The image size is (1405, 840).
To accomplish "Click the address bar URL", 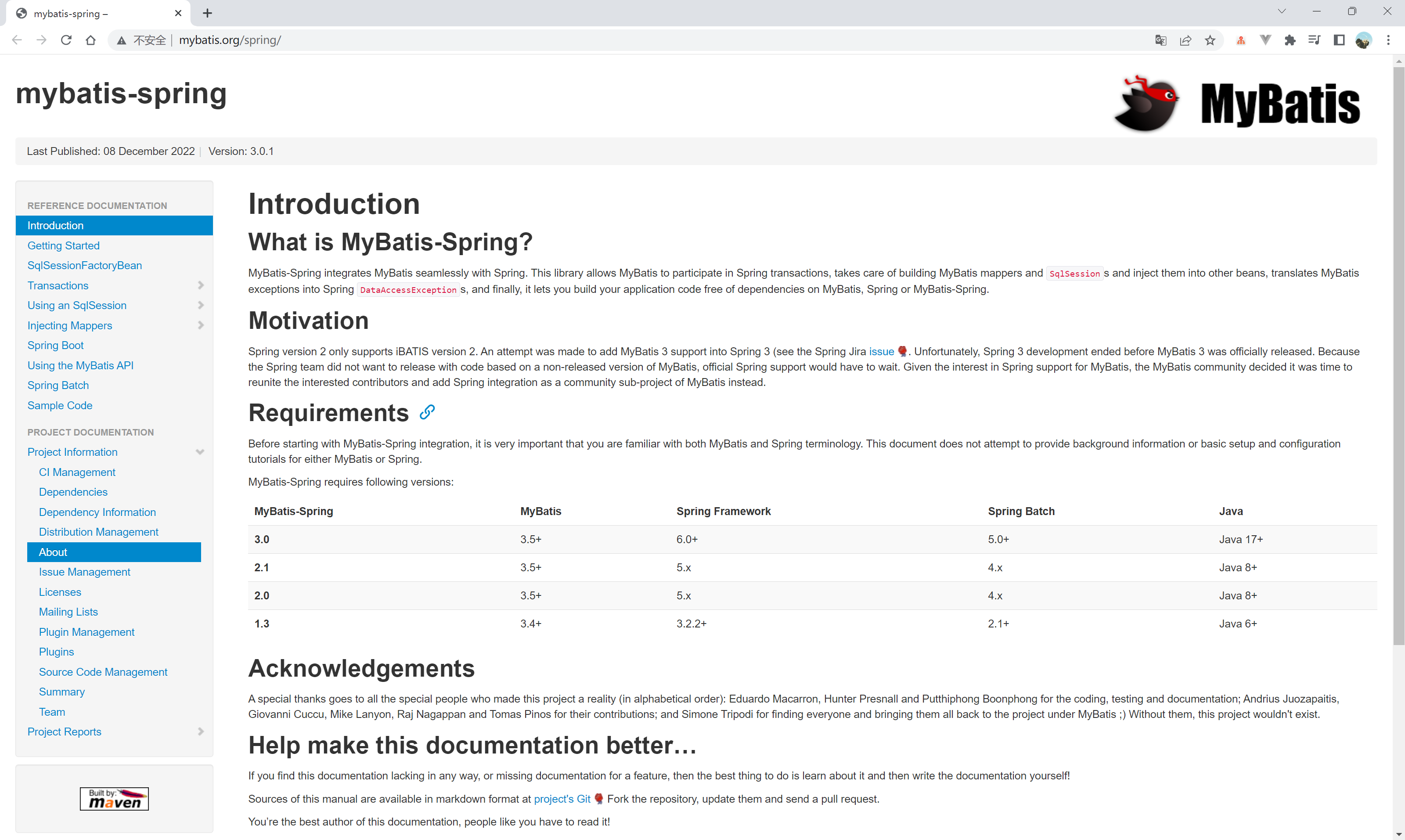I will click(x=230, y=40).
